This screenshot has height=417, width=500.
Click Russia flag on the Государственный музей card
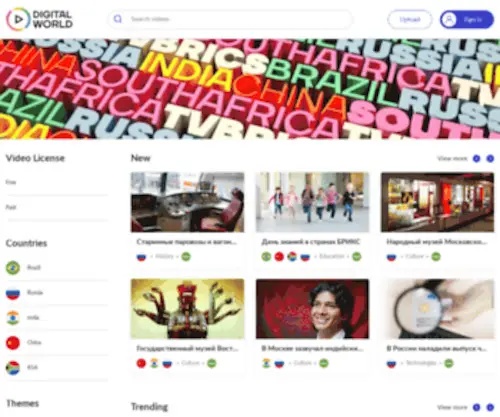pyautogui.click(x=167, y=363)
